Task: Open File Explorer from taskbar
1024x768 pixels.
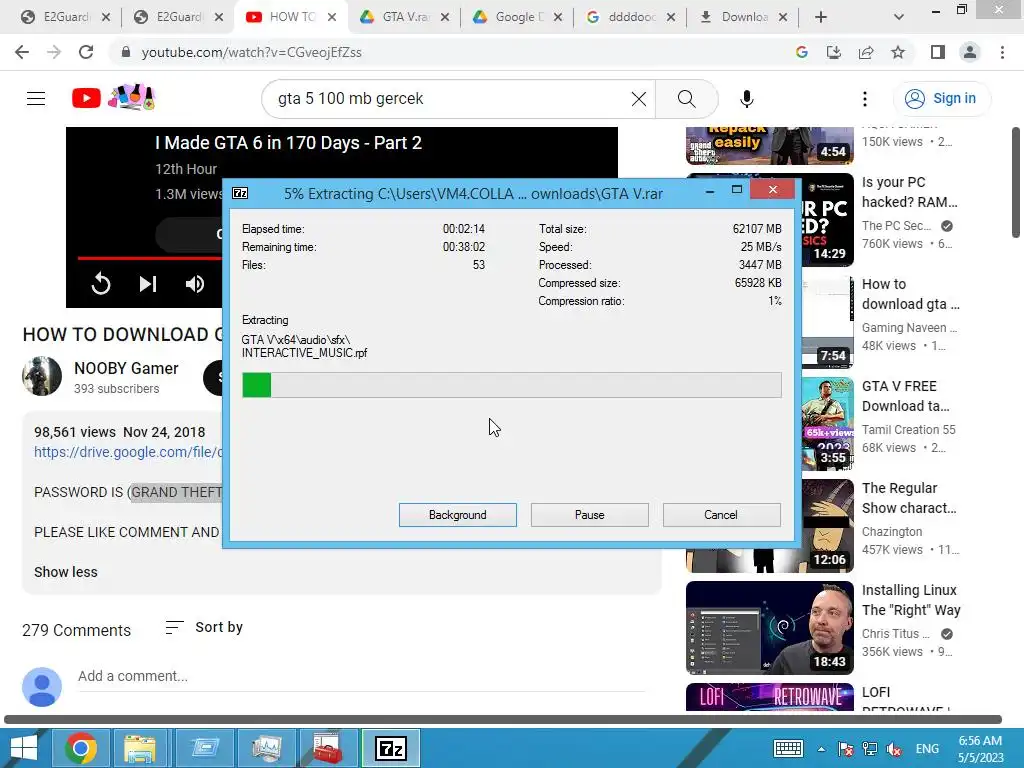Action: point(140,748)
